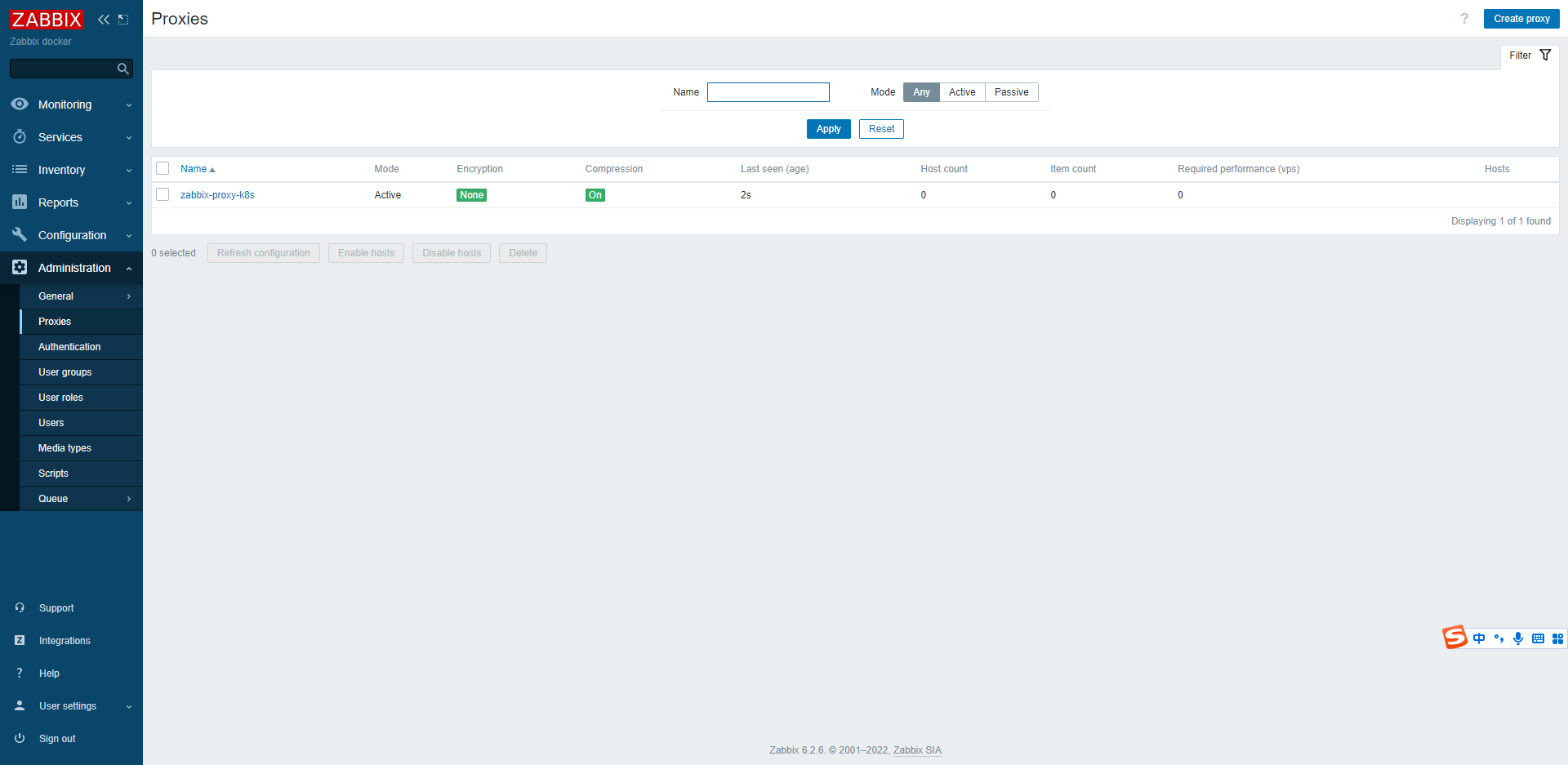Open the zabbix-proxy-k8s proxy link
1568x765 pixels.
(217, 195)
